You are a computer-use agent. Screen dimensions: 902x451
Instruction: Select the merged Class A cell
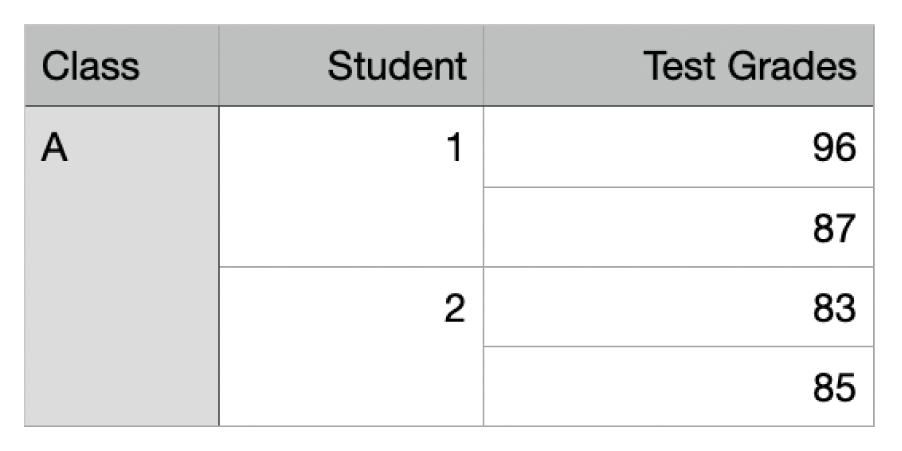pos(121,265)
